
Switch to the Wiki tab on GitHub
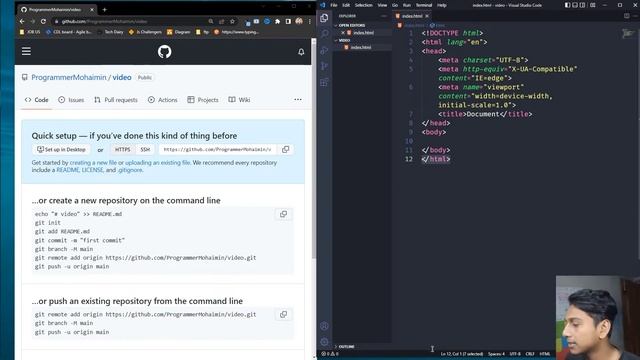click(x=239, y=100)
